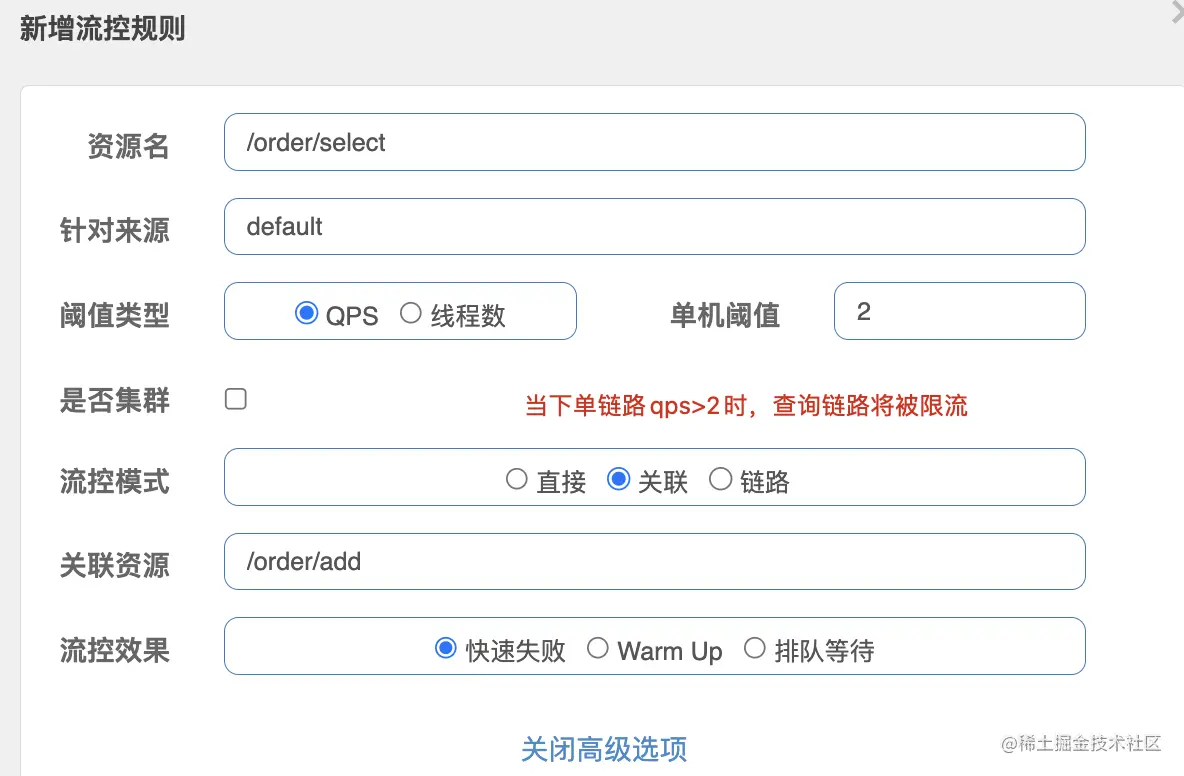Select the 线程数 radio button
1184x776 pixels.
coord(410,314)
